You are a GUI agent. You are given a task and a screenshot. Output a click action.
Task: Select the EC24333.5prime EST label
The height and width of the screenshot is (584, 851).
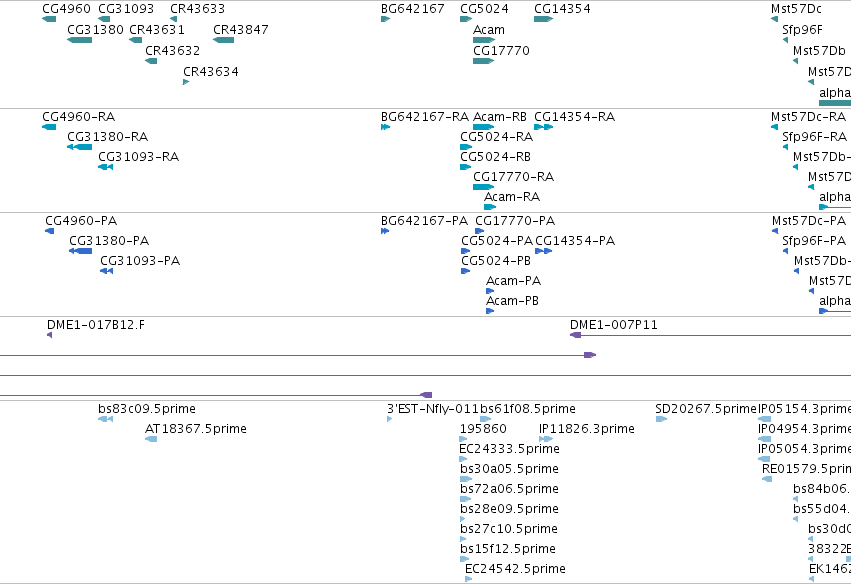(509, 449)
